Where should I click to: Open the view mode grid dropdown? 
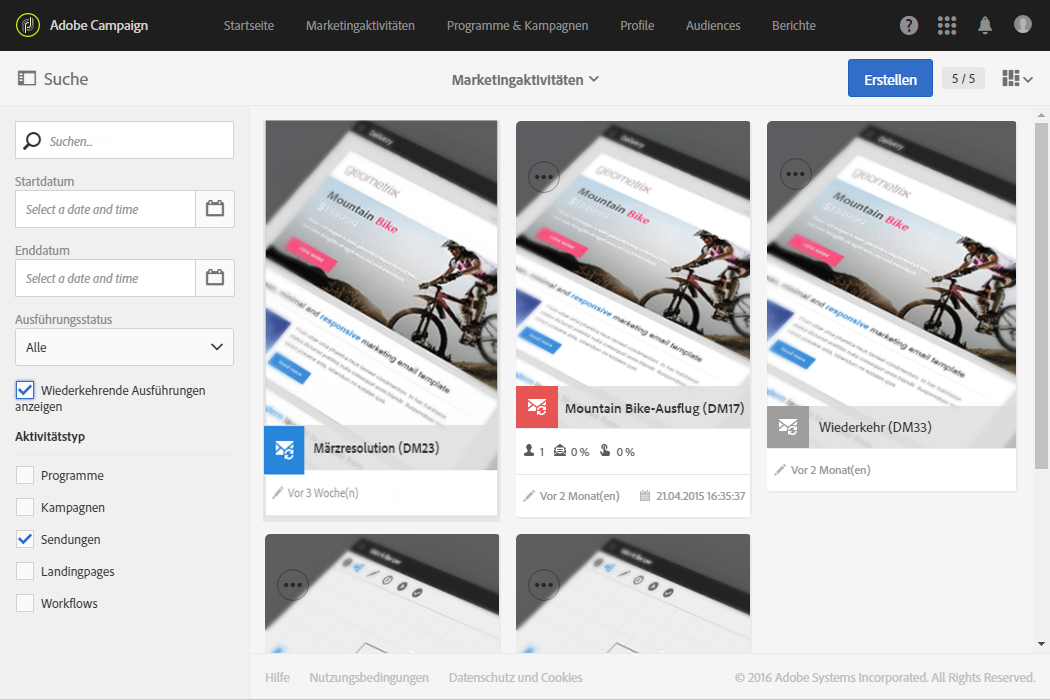(1017, 78)
